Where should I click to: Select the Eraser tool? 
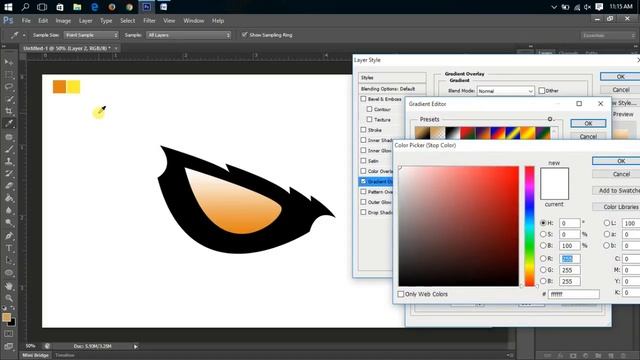[9, 186]
